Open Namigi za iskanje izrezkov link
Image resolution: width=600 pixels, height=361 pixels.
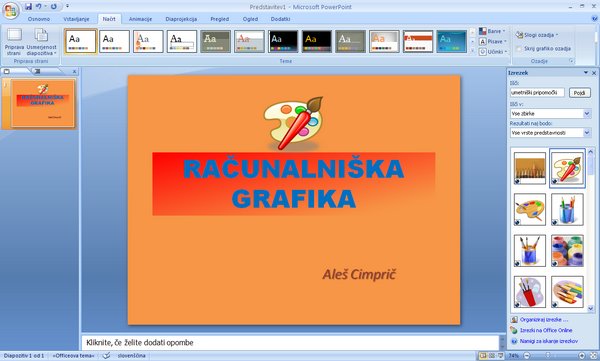(x=548, y=341)
